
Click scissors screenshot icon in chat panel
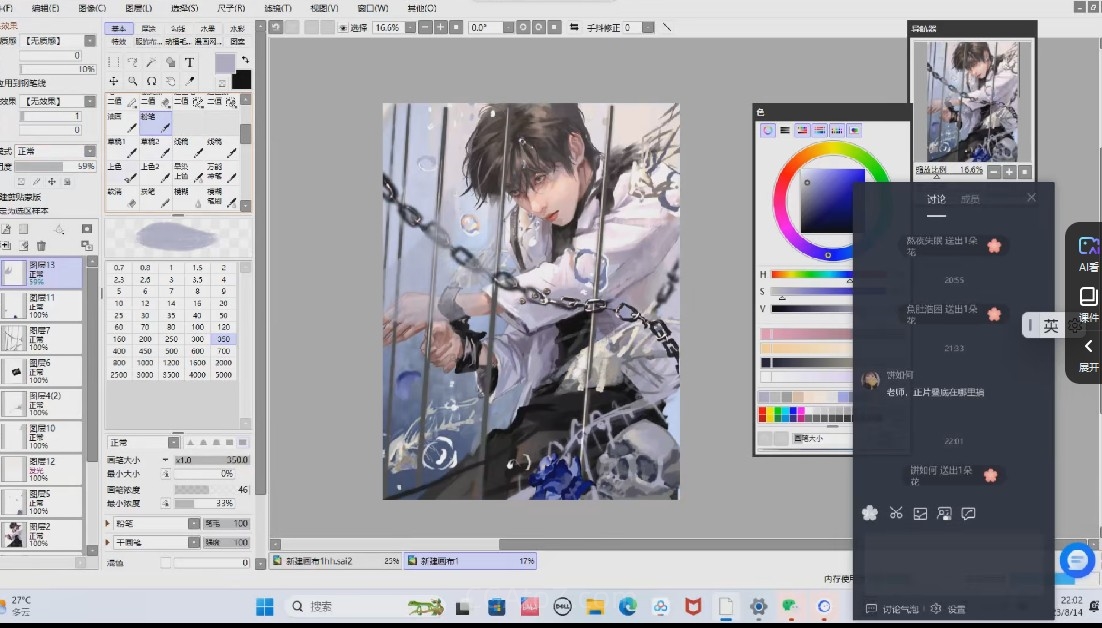click(x=895, y=513)
